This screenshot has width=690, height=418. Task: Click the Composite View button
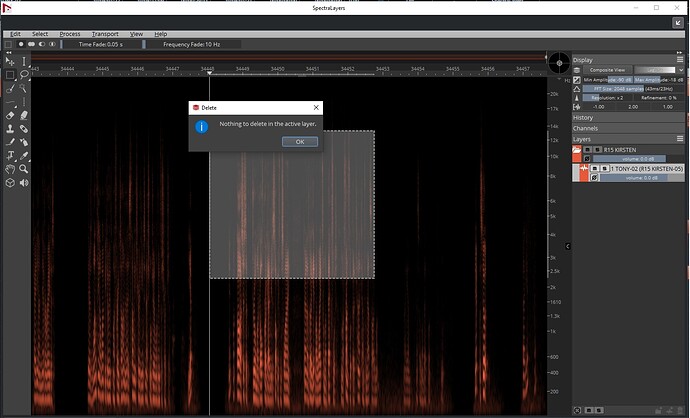click(608, 70)
